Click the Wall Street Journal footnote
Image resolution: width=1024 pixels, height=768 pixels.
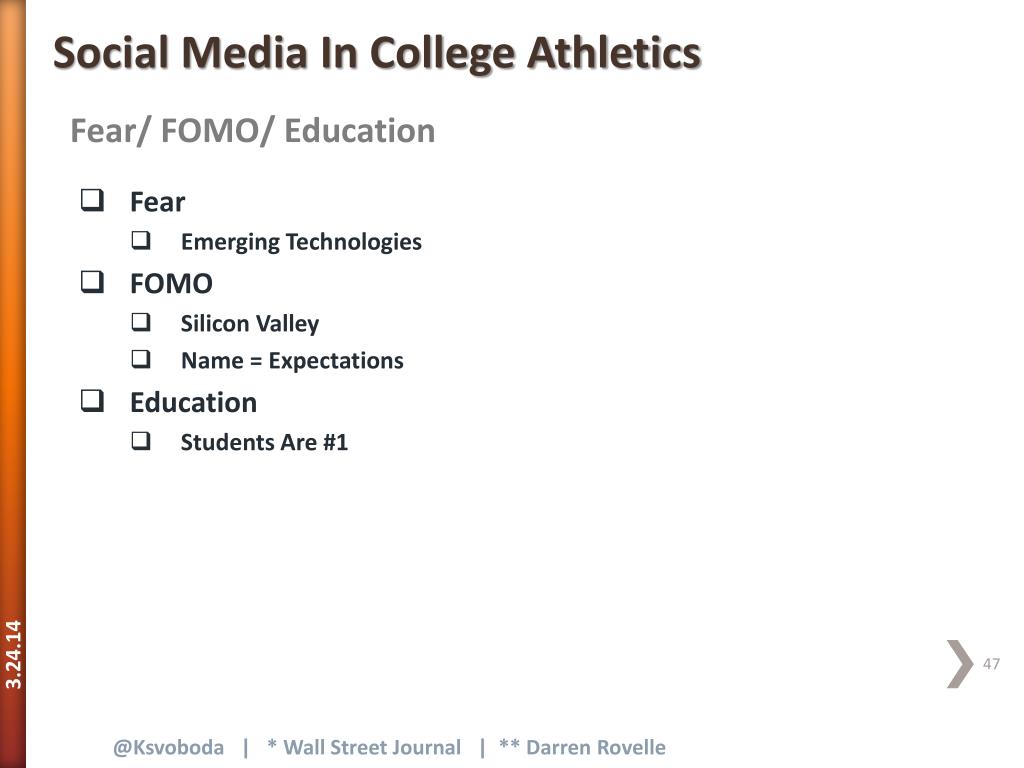click(x=364, y=747)
